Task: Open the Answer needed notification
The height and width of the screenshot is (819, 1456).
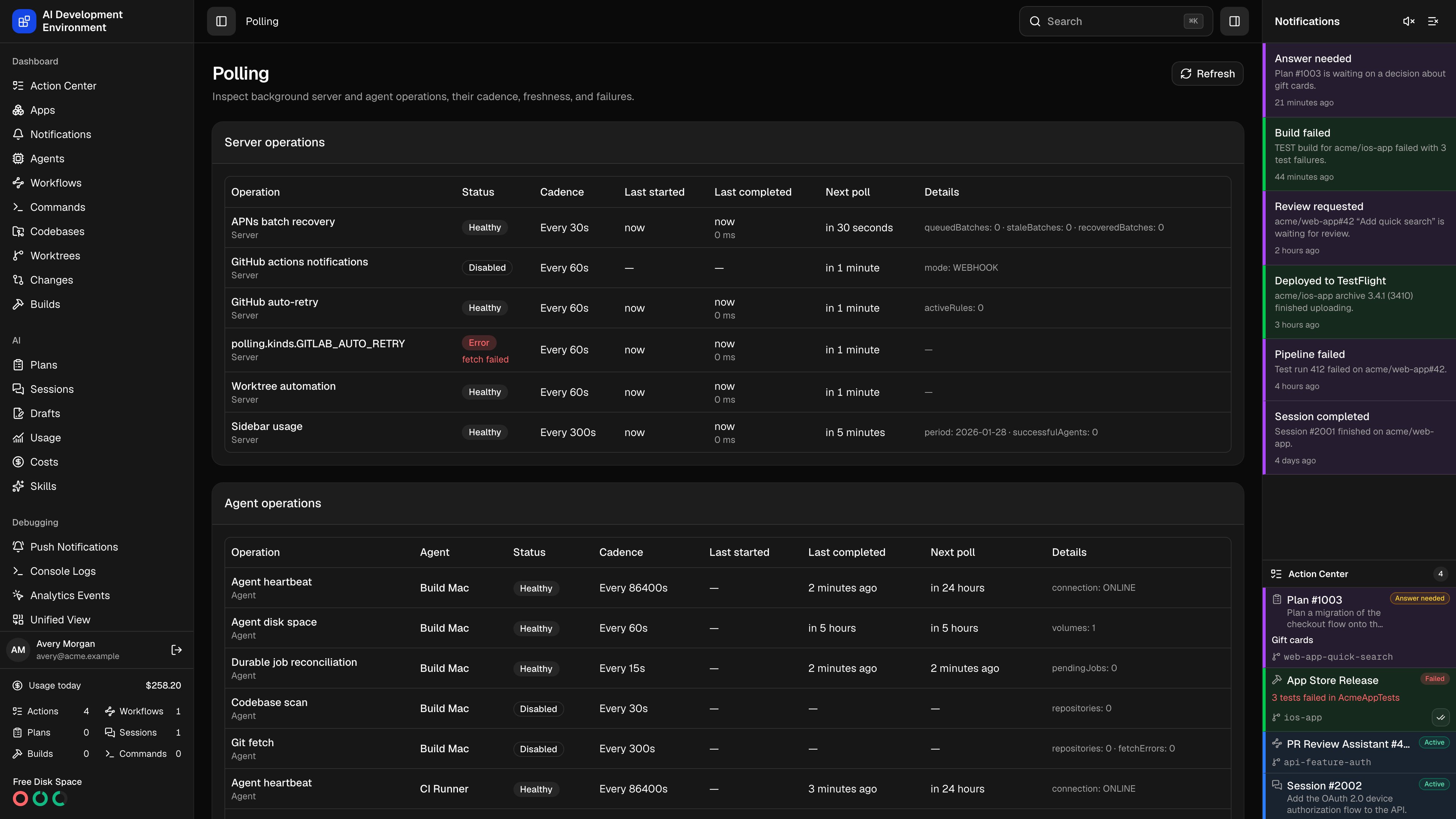Action: click(1359, 80)
